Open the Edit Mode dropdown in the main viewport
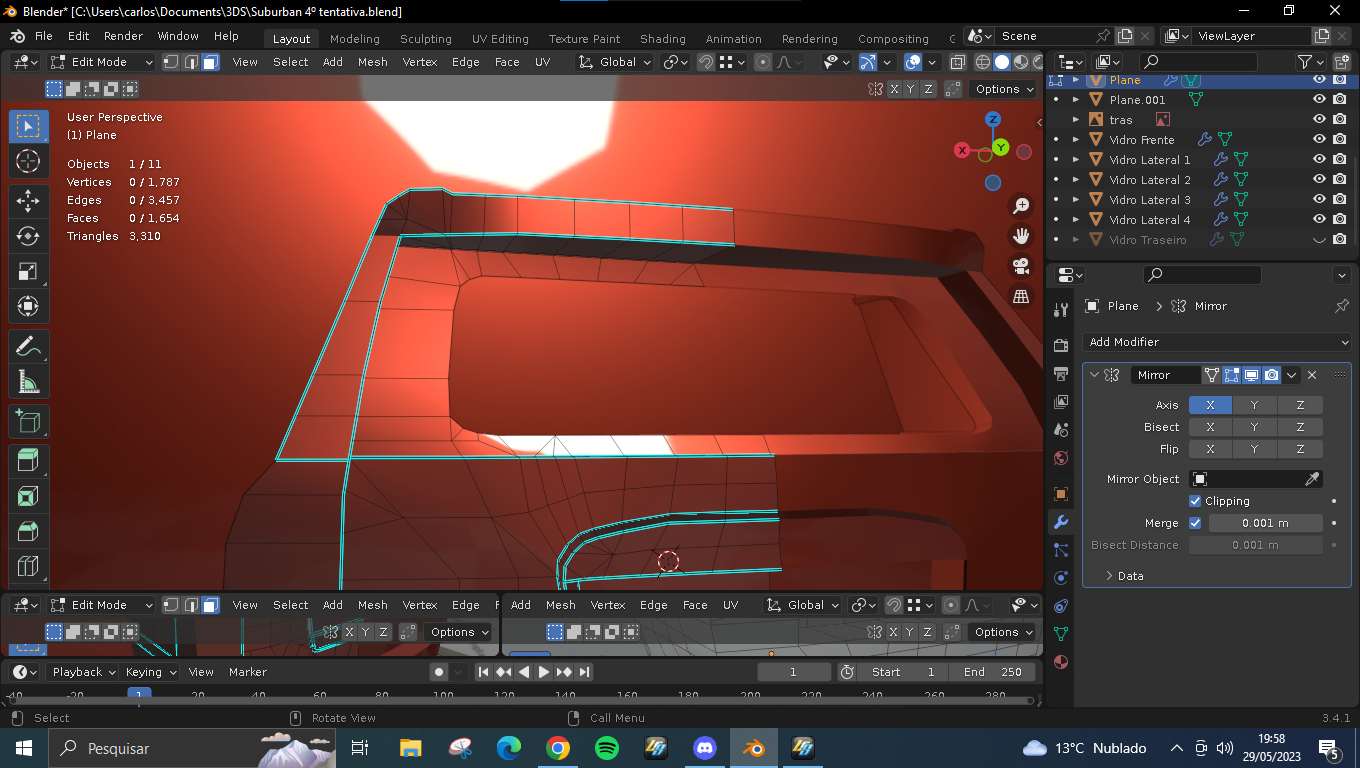 [x=102, y=62]
